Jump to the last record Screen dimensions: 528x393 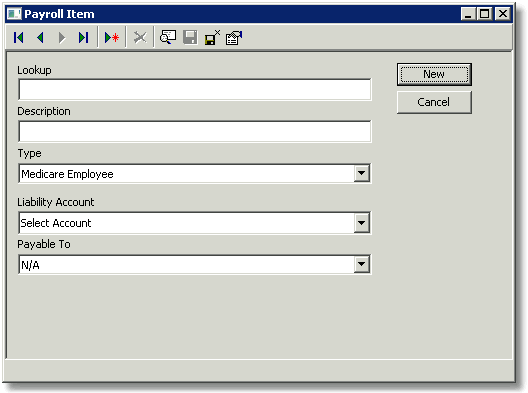(83, 37)
